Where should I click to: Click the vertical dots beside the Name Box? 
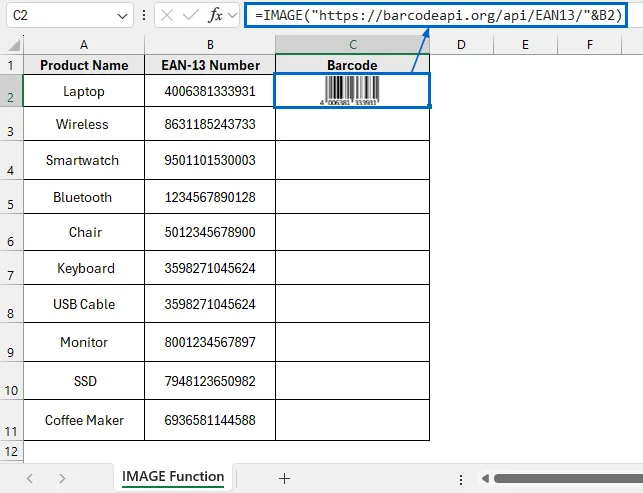pyautogui.click(x=144, y=16)
